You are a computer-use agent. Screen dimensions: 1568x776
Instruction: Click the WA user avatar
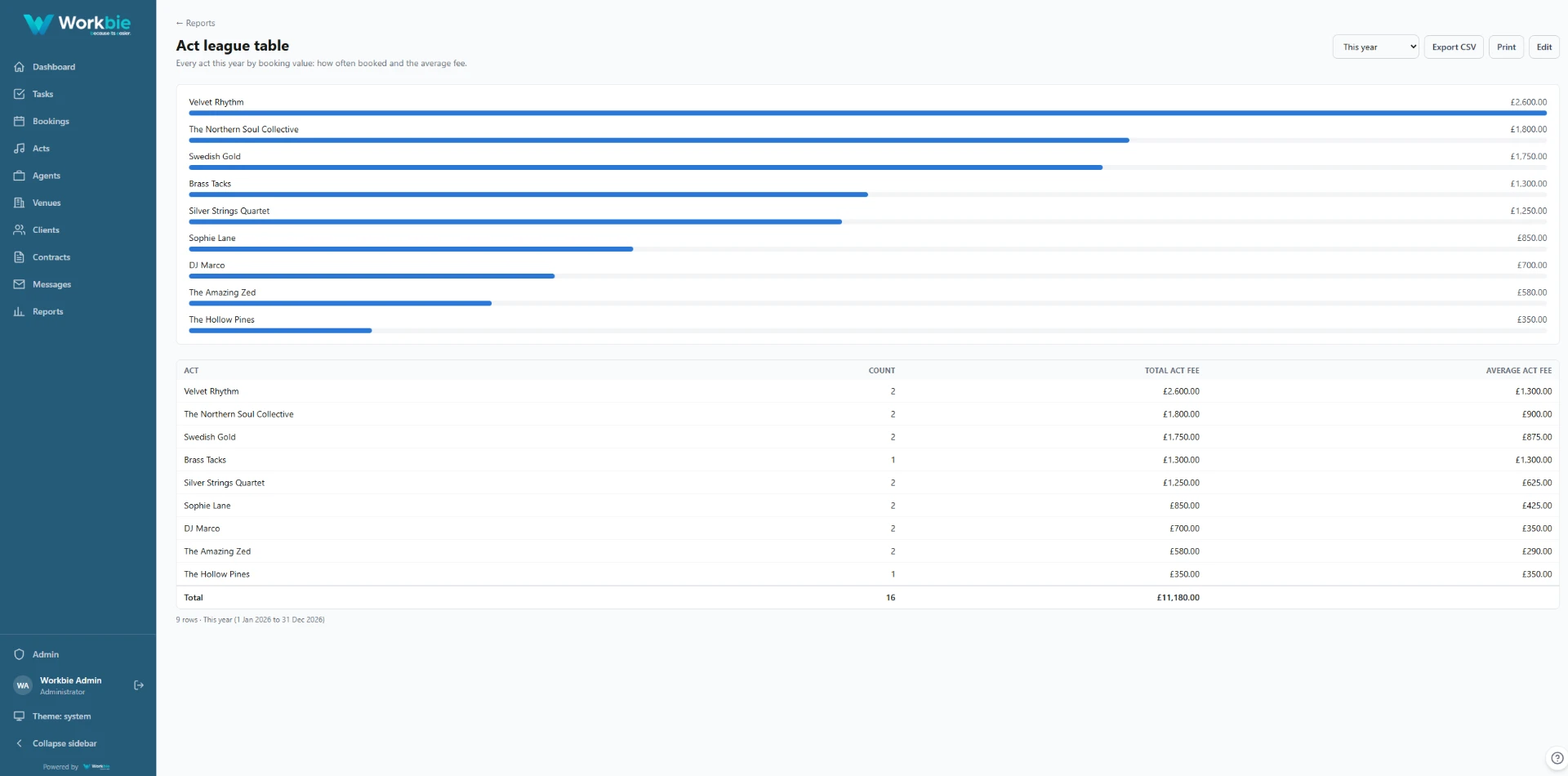pos(23,685)
